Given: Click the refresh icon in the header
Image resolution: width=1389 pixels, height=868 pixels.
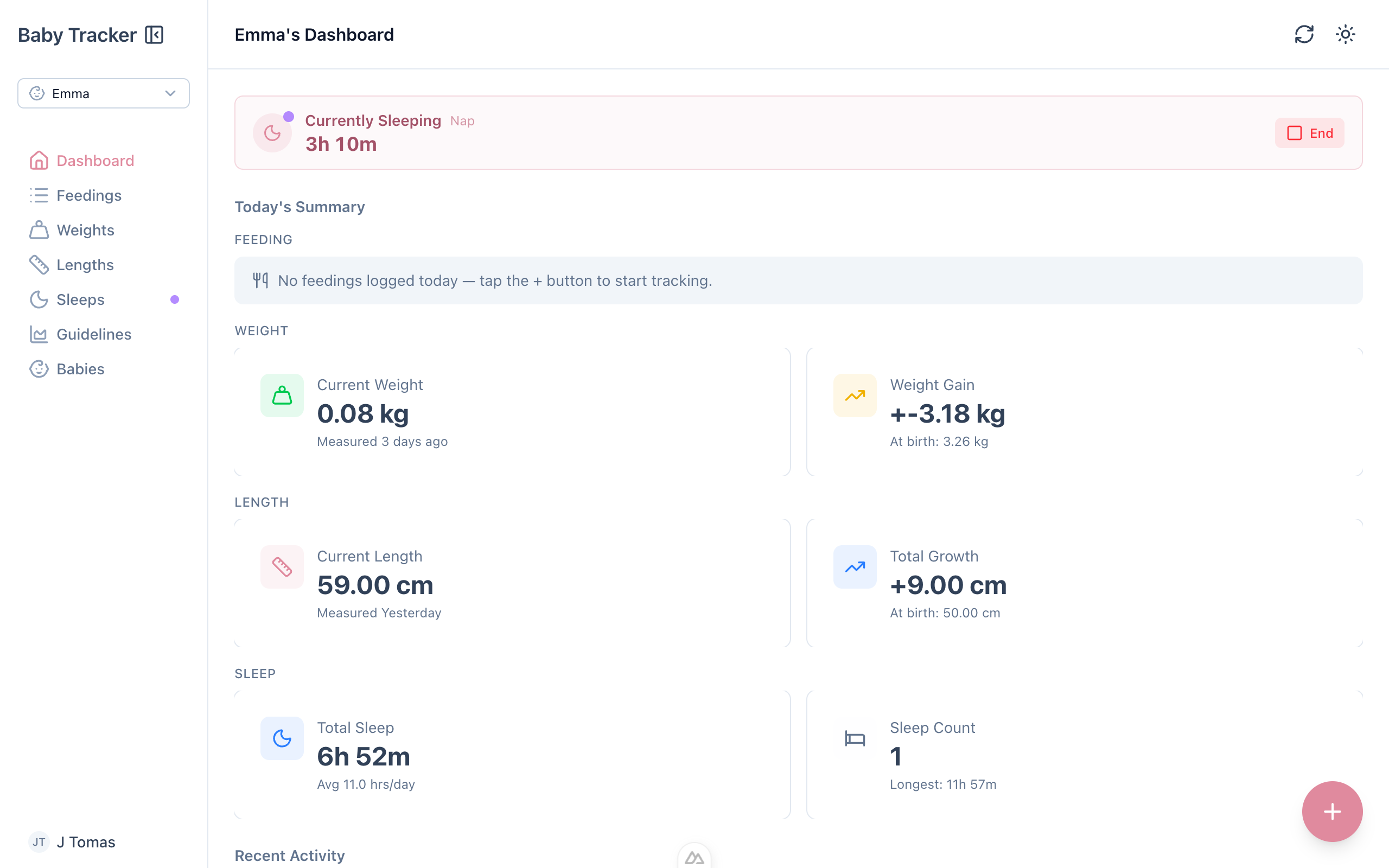Looking at the screenshot, I should [x=1304, y=34].
